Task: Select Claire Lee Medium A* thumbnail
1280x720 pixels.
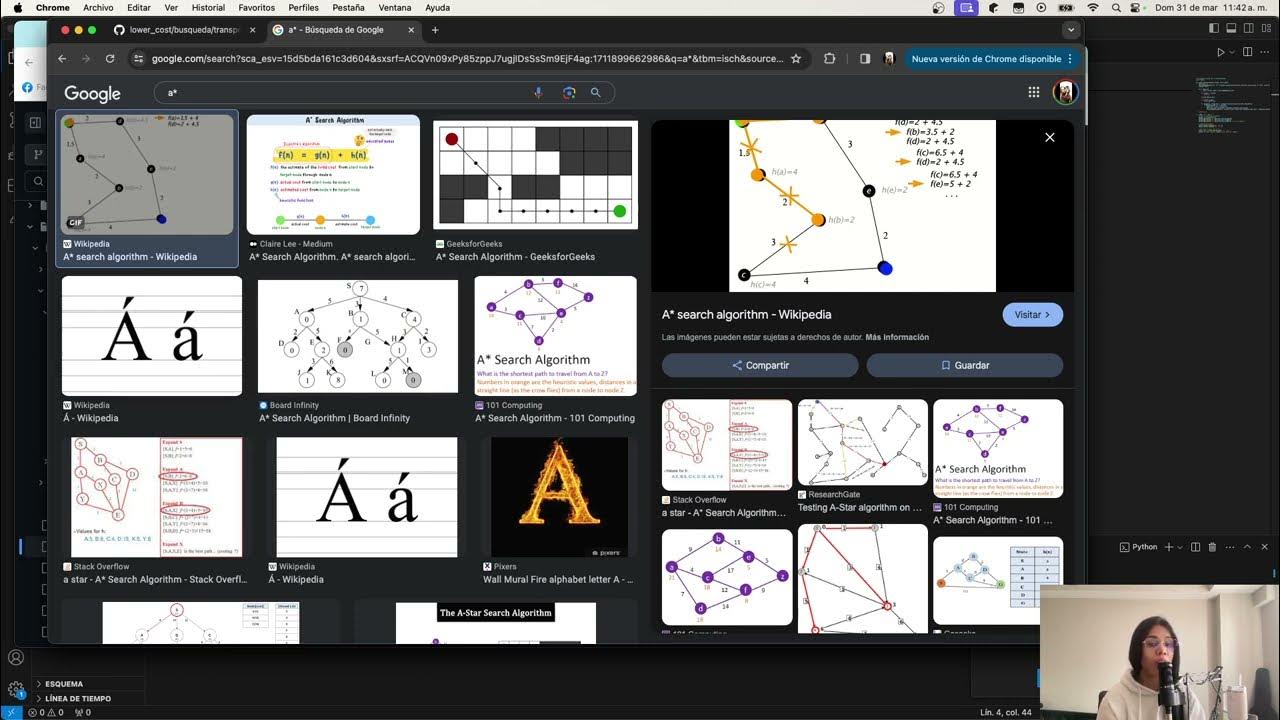Action: (333, 174)
